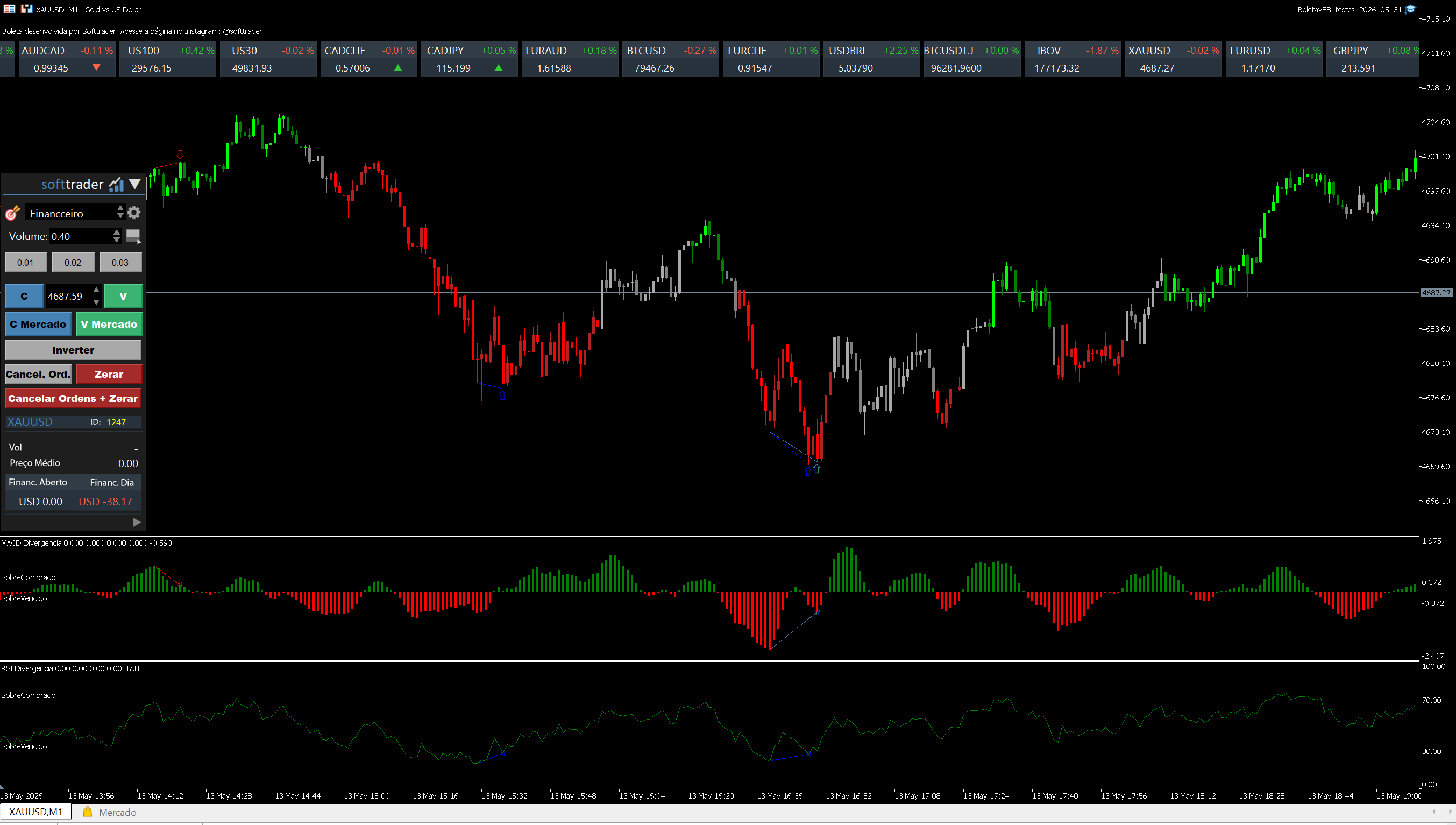Select blue buy arrow near 15:32 low
The width and height of the screenshot is (1456, 825).
click(502, 396)
